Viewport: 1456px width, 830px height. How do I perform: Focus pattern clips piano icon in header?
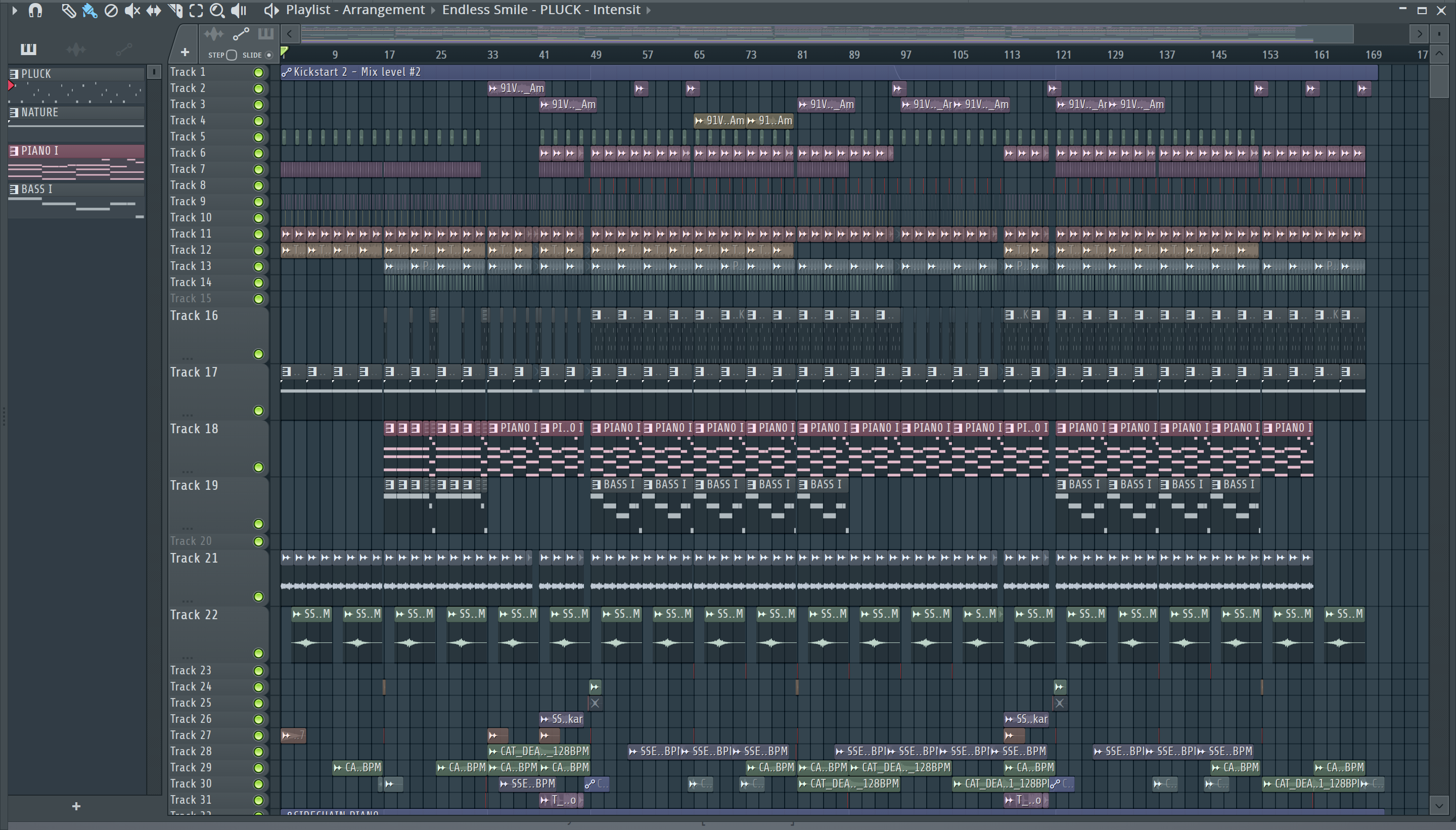tap(265, 34)
